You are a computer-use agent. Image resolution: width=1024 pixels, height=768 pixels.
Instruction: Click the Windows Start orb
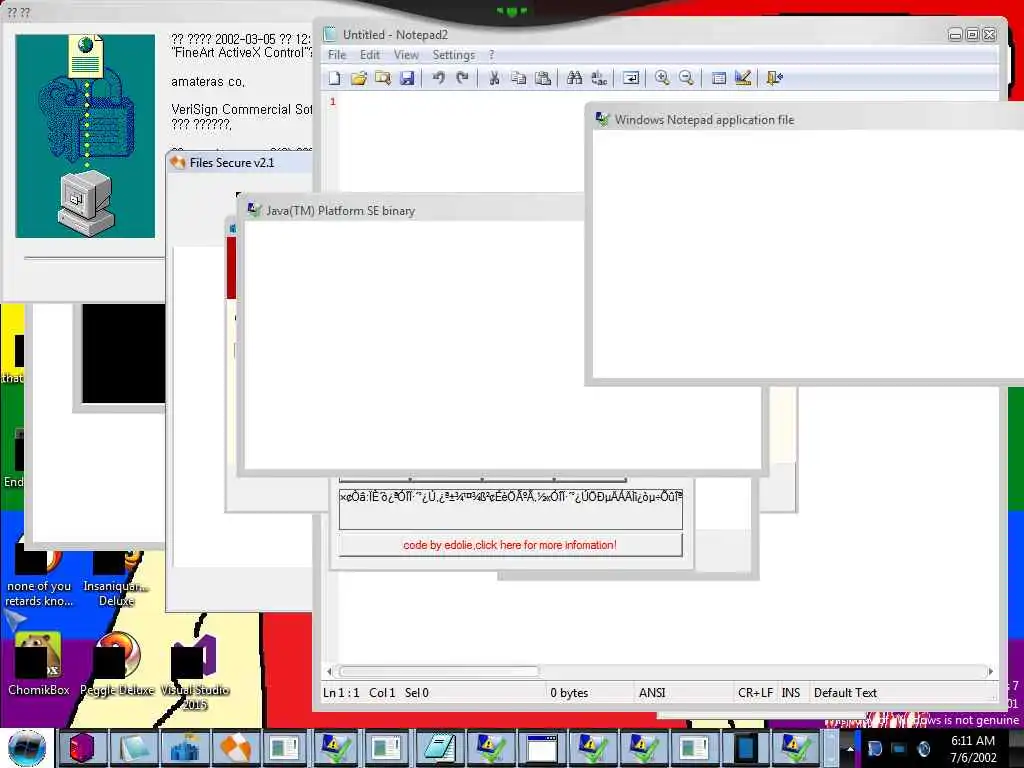coord(27,748)
